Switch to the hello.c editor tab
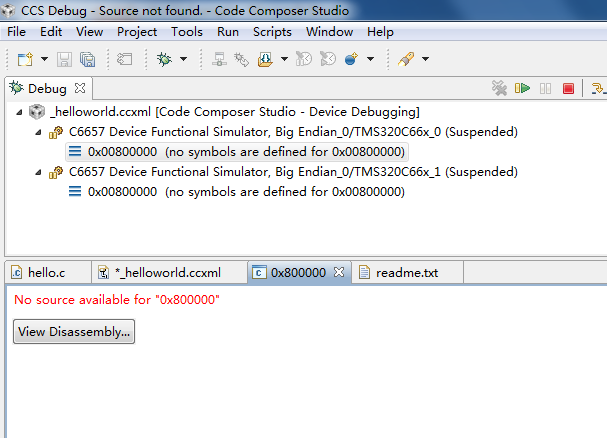The image size is (607, 438). (46, 273)
